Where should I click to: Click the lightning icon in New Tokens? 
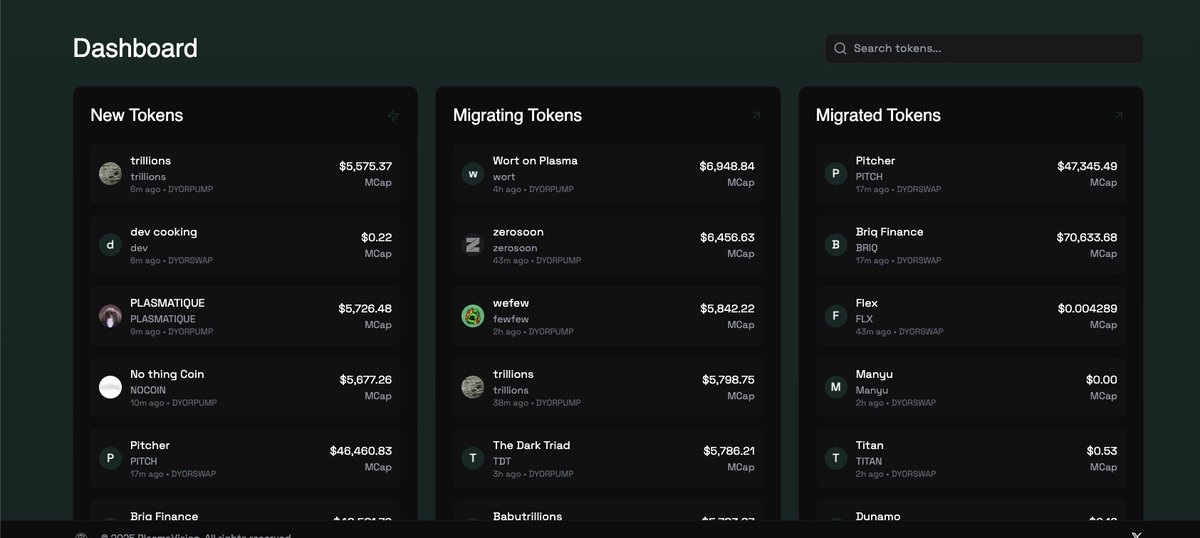point(393,115)
